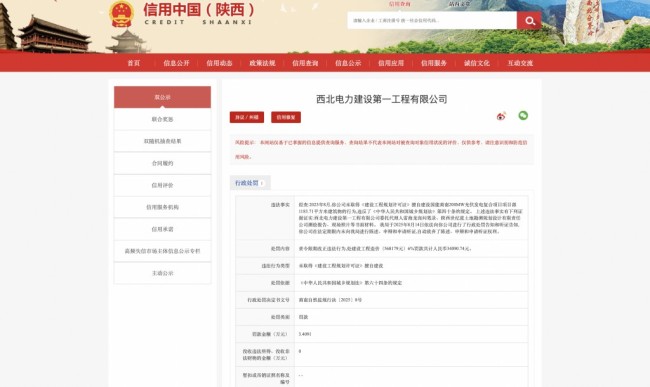
Task: Select 双随机抽查结果 in the sidebar
Action: click(x=162, y=141)
